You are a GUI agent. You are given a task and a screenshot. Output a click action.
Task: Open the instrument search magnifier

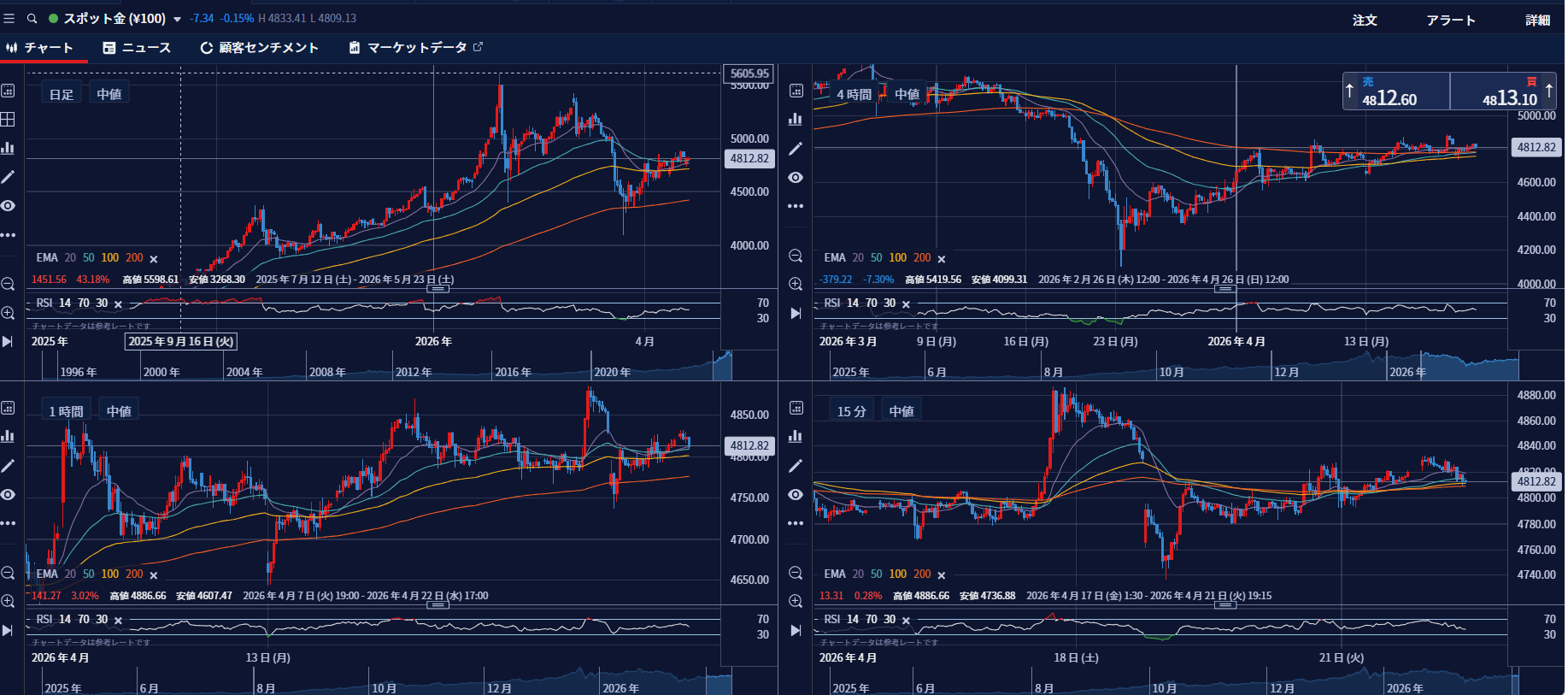tap(32, 18)
